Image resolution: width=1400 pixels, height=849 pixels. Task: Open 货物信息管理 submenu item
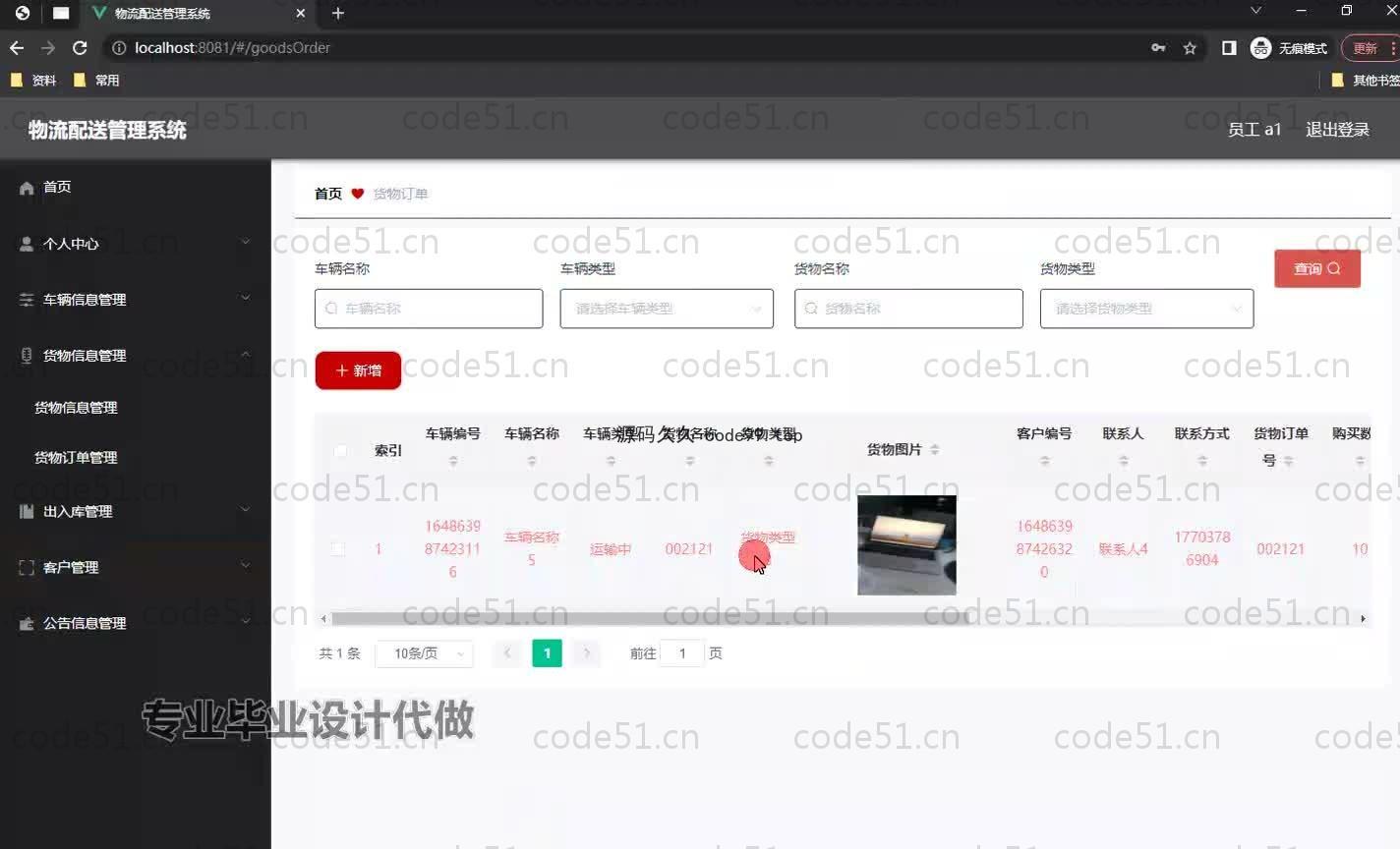76,407
